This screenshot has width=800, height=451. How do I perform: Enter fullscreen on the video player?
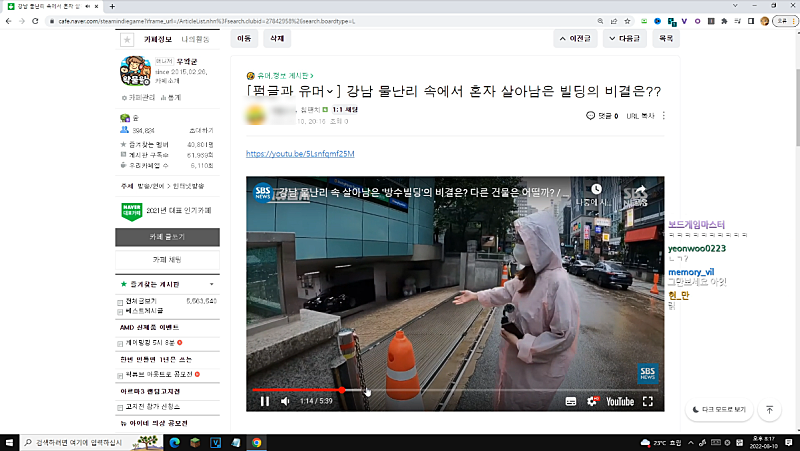[648, 401]
